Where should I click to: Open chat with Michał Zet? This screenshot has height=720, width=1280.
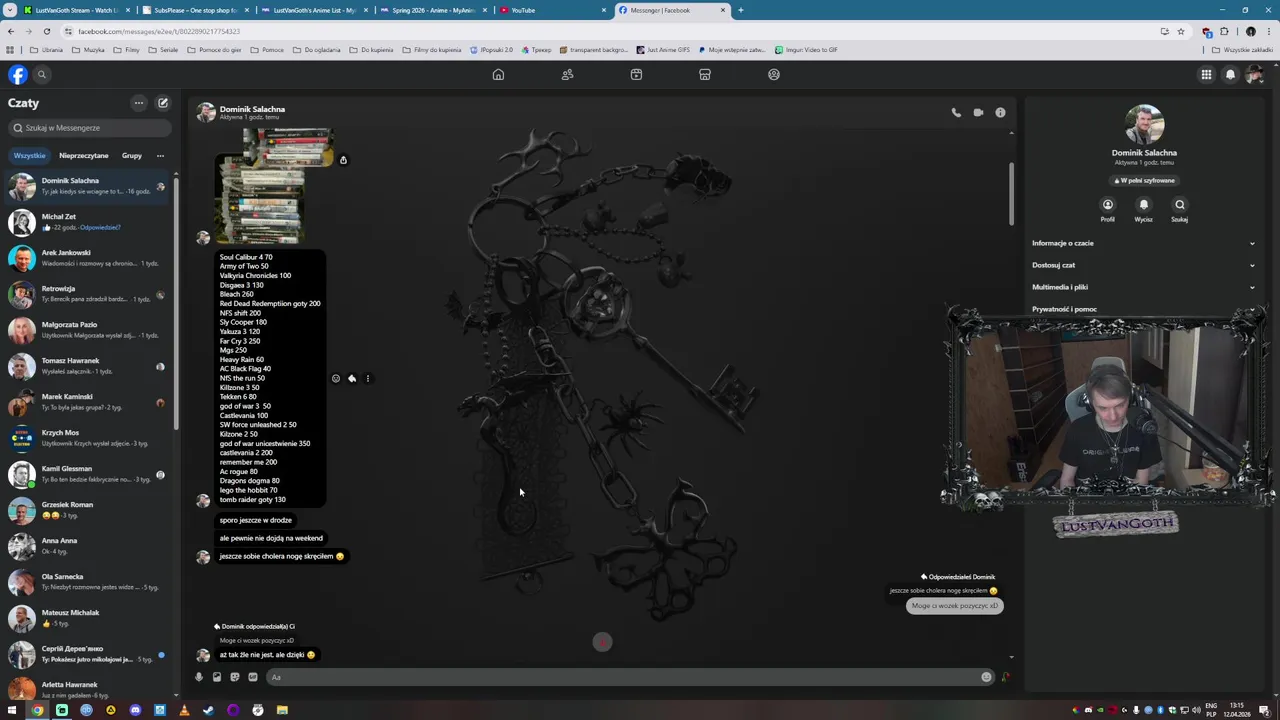88,222
